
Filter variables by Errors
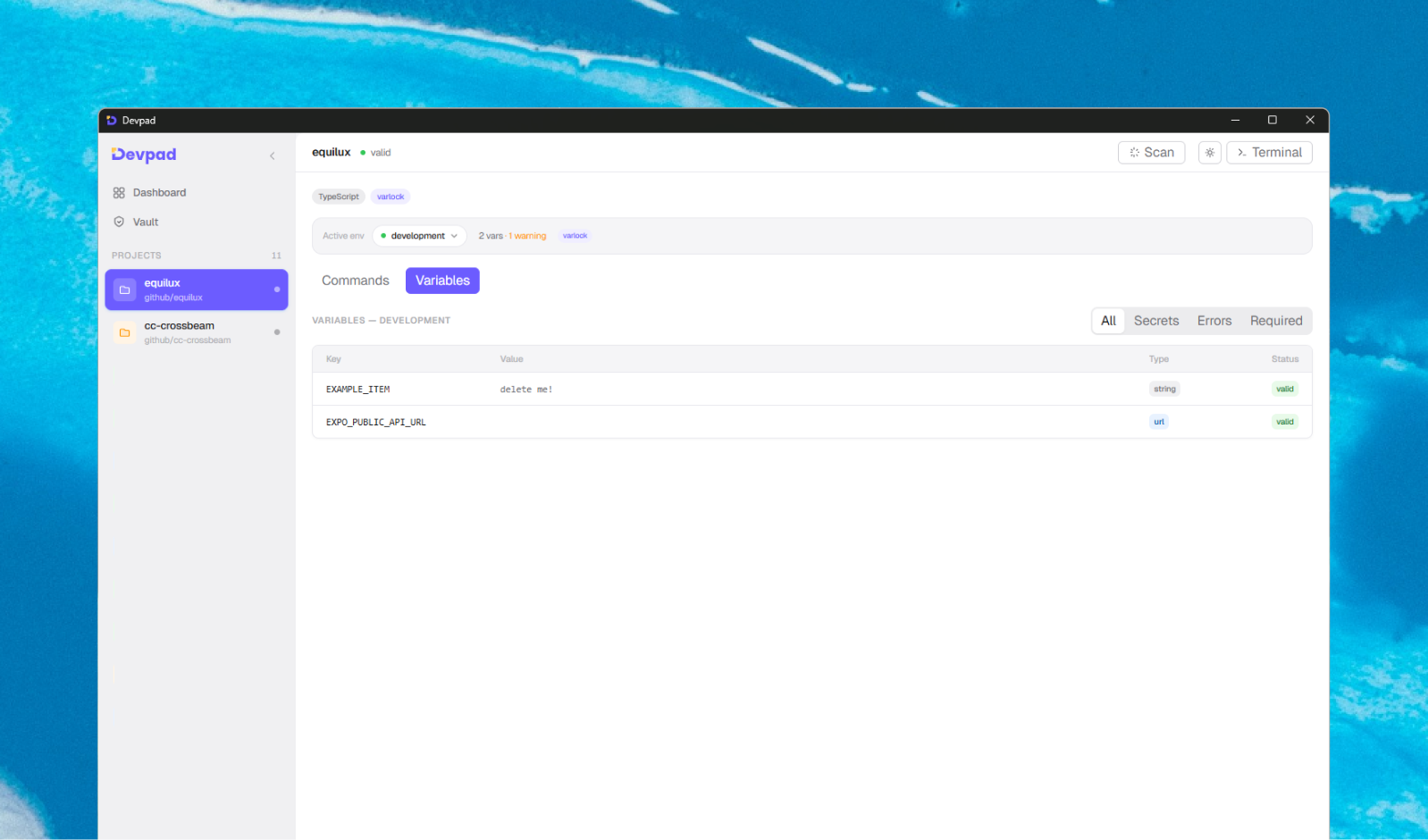pos(1214,321)
